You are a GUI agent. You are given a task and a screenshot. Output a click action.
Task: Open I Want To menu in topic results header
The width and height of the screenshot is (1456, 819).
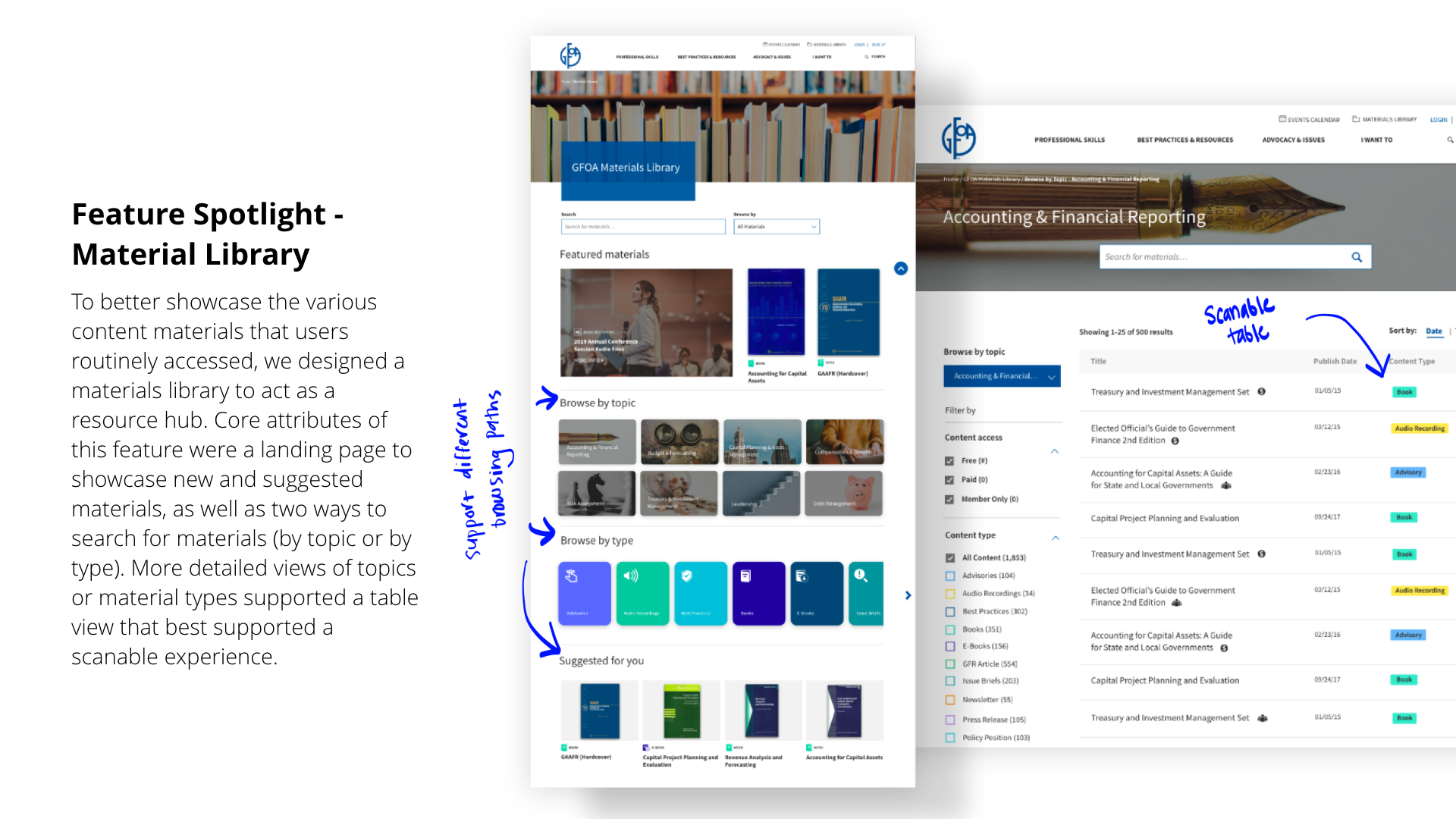point(1376,140)
